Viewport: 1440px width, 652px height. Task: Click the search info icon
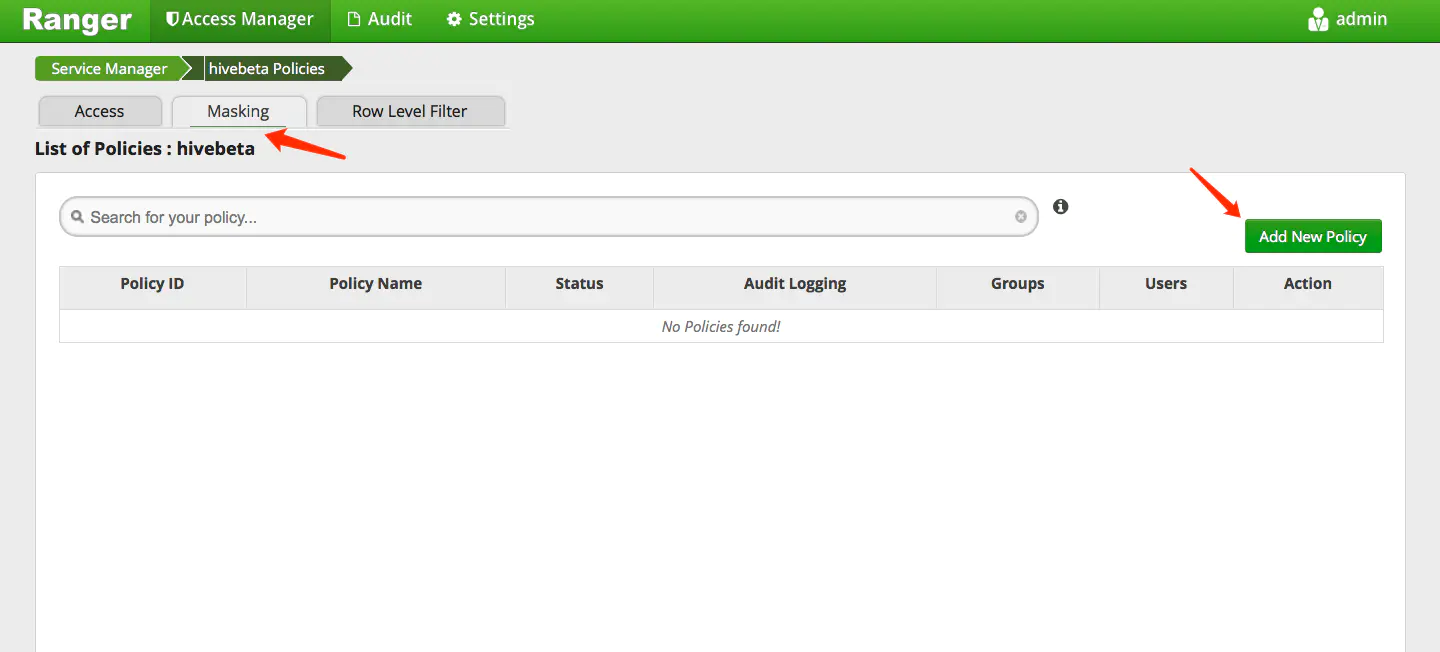click(x=1061, y=207)
